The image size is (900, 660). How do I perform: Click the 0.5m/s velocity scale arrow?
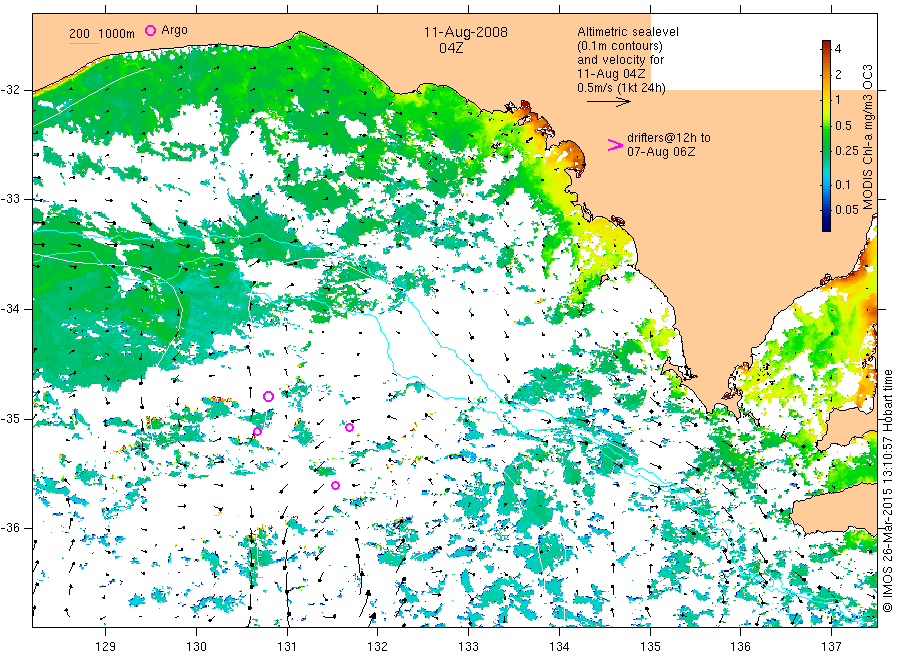click(x=608, y=102)
